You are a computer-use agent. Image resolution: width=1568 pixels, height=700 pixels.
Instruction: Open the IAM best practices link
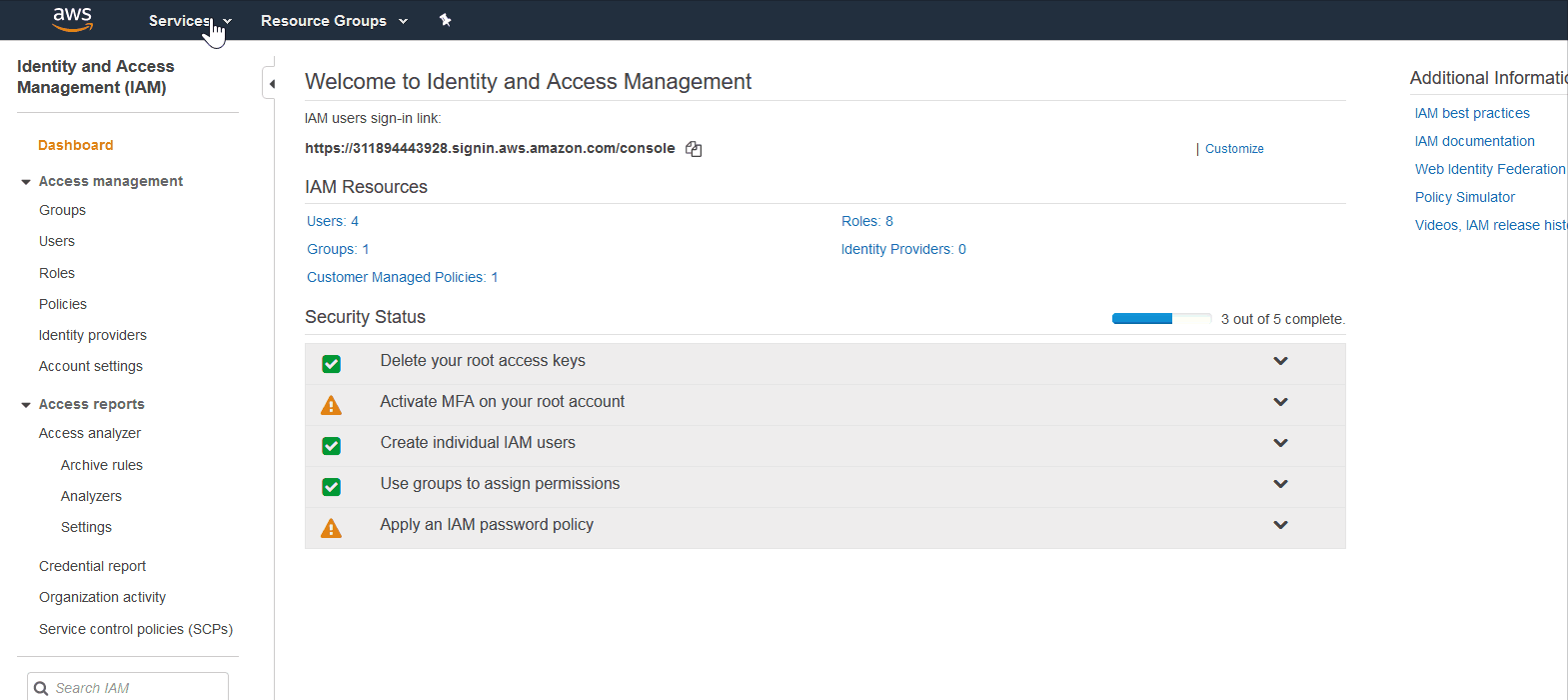(x=1472, y=113)
